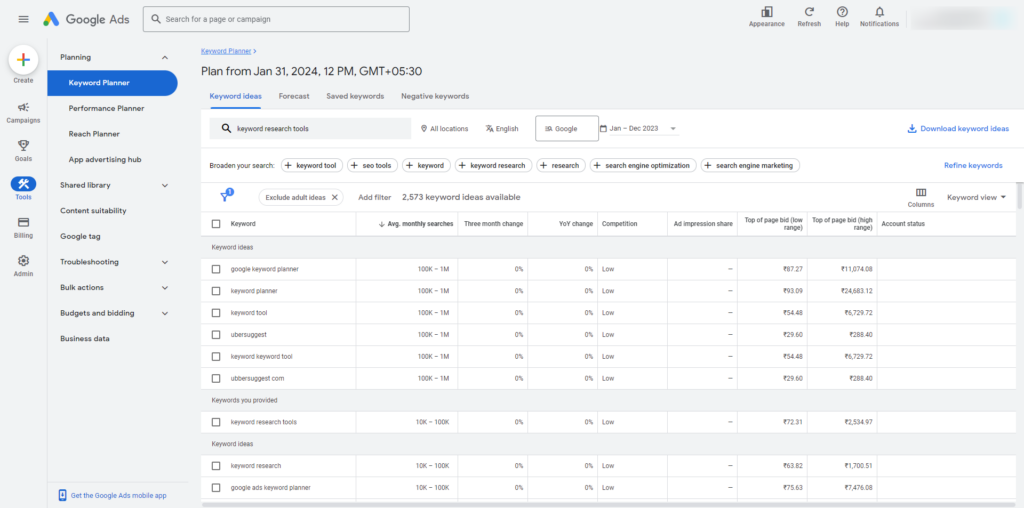Image resolution: width=1024 pixels, height=508 pixels.
Task: Check the 'keyword keyword tool' row
Action: coord(216,357)
